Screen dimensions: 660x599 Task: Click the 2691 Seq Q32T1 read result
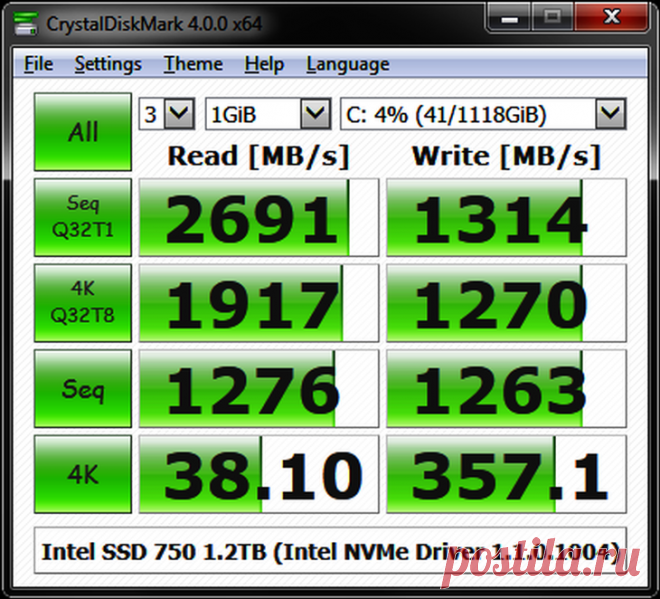tap(259, 217)
